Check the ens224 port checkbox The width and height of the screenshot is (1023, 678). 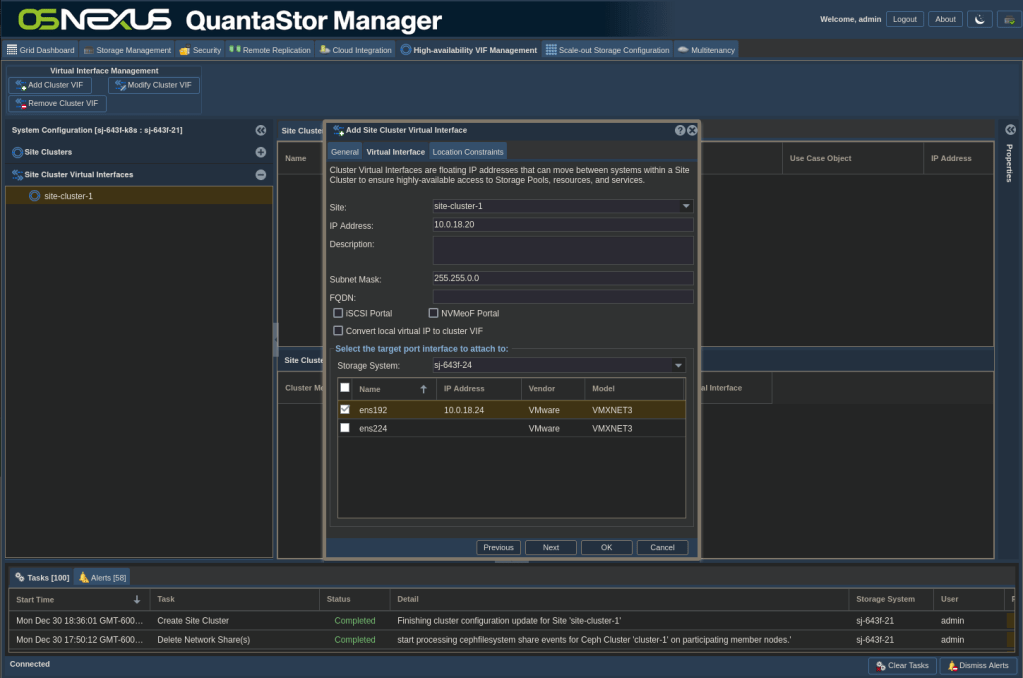pyautogui.click(x=345, y=428)
